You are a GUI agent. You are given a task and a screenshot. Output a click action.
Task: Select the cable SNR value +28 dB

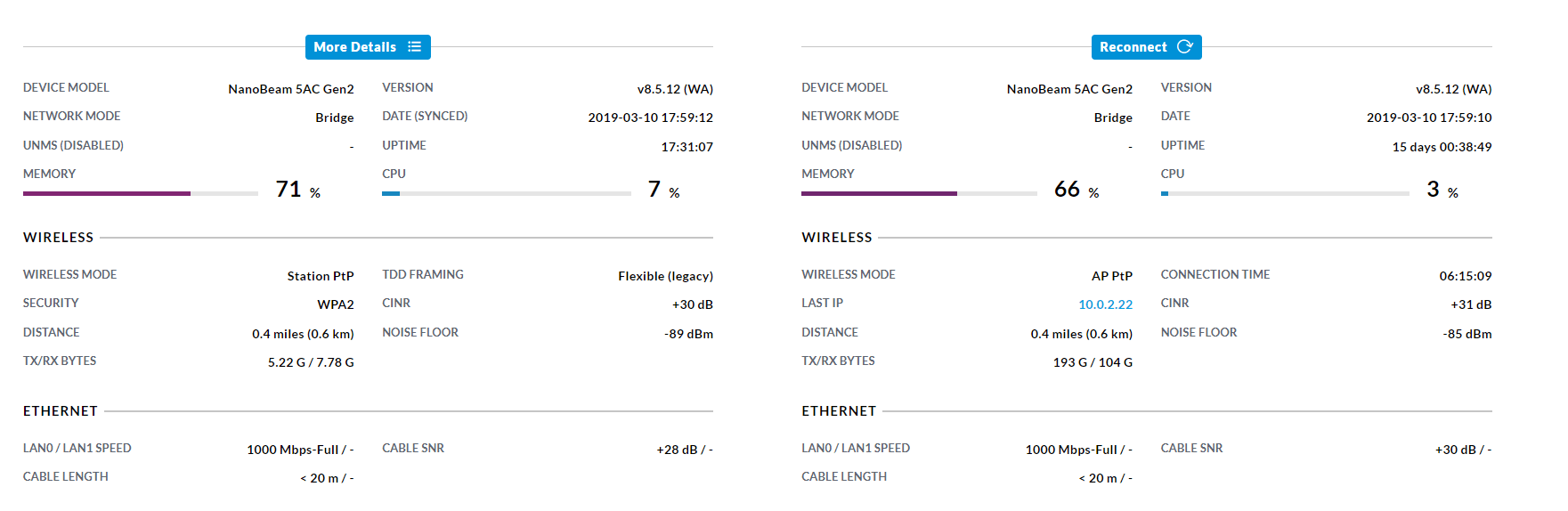point(677,450)
